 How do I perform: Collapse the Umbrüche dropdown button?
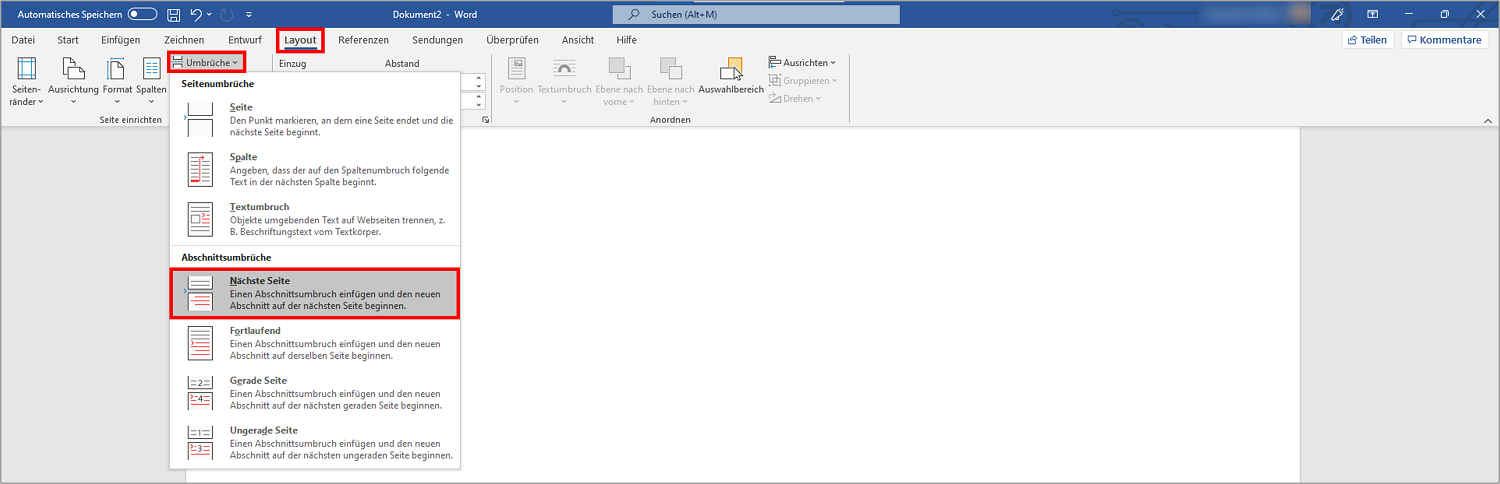(205, 62)
